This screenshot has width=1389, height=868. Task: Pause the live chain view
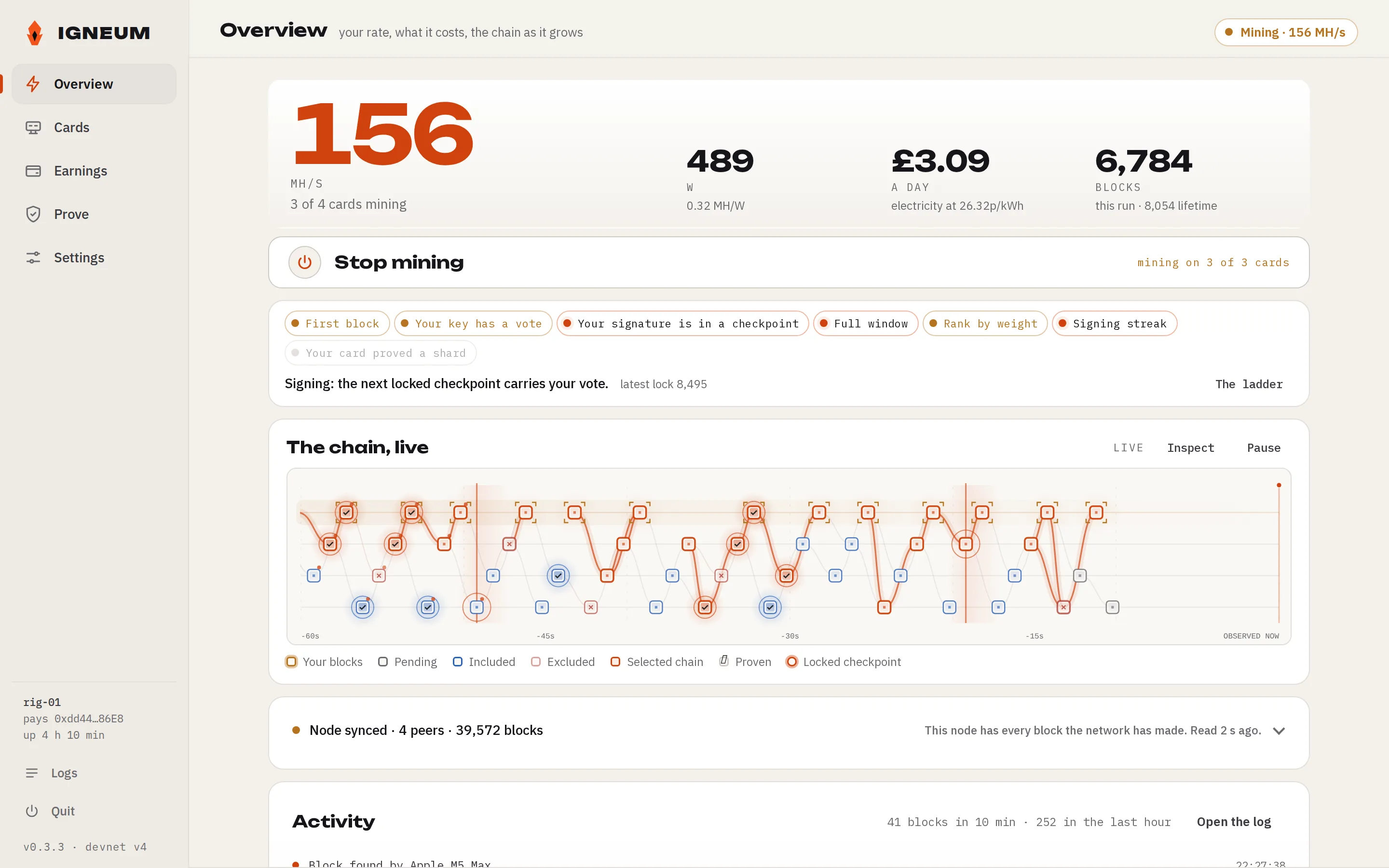[x=1263, y=448]
